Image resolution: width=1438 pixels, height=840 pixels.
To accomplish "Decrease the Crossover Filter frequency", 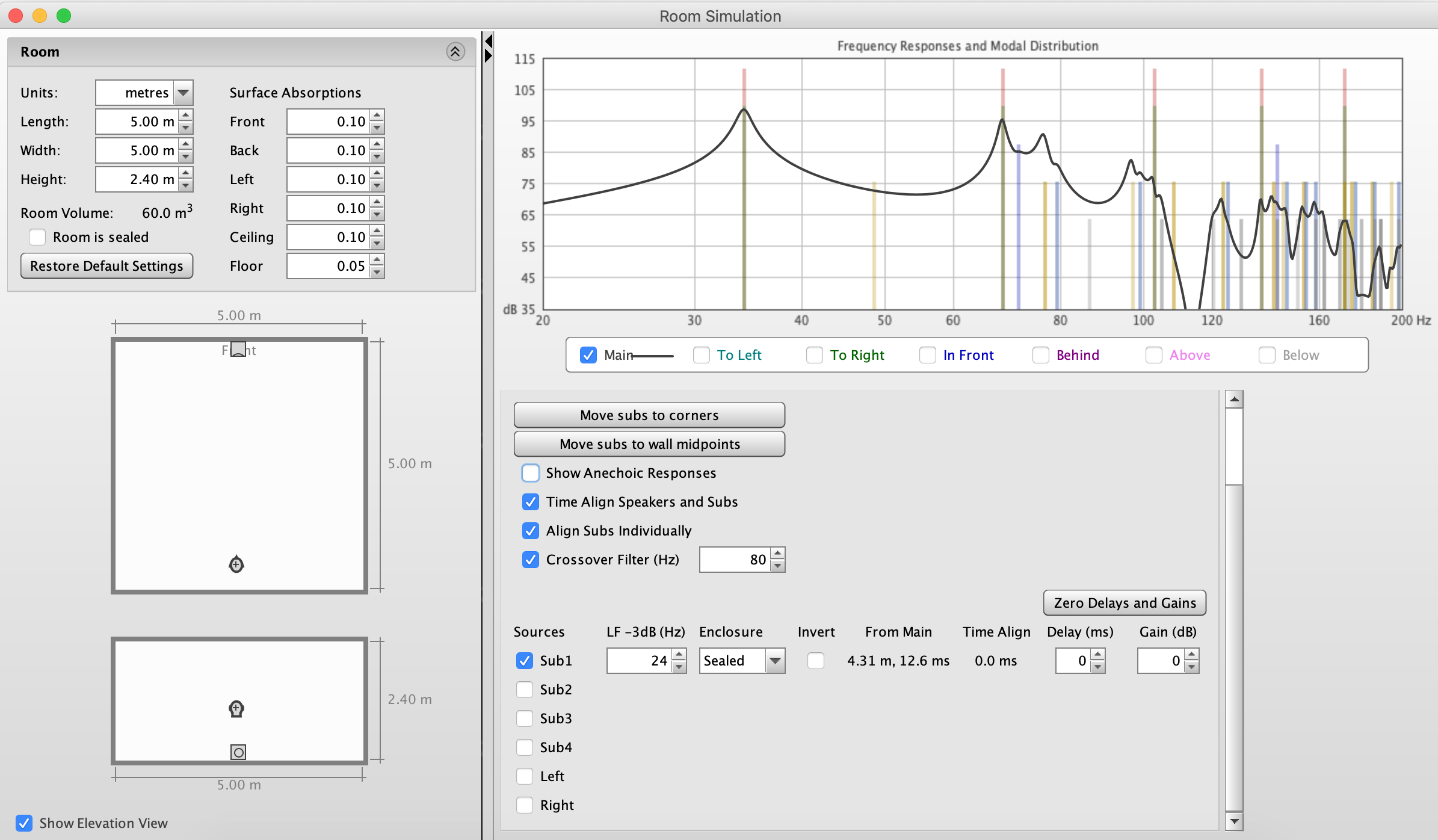I will coord(778,566).
